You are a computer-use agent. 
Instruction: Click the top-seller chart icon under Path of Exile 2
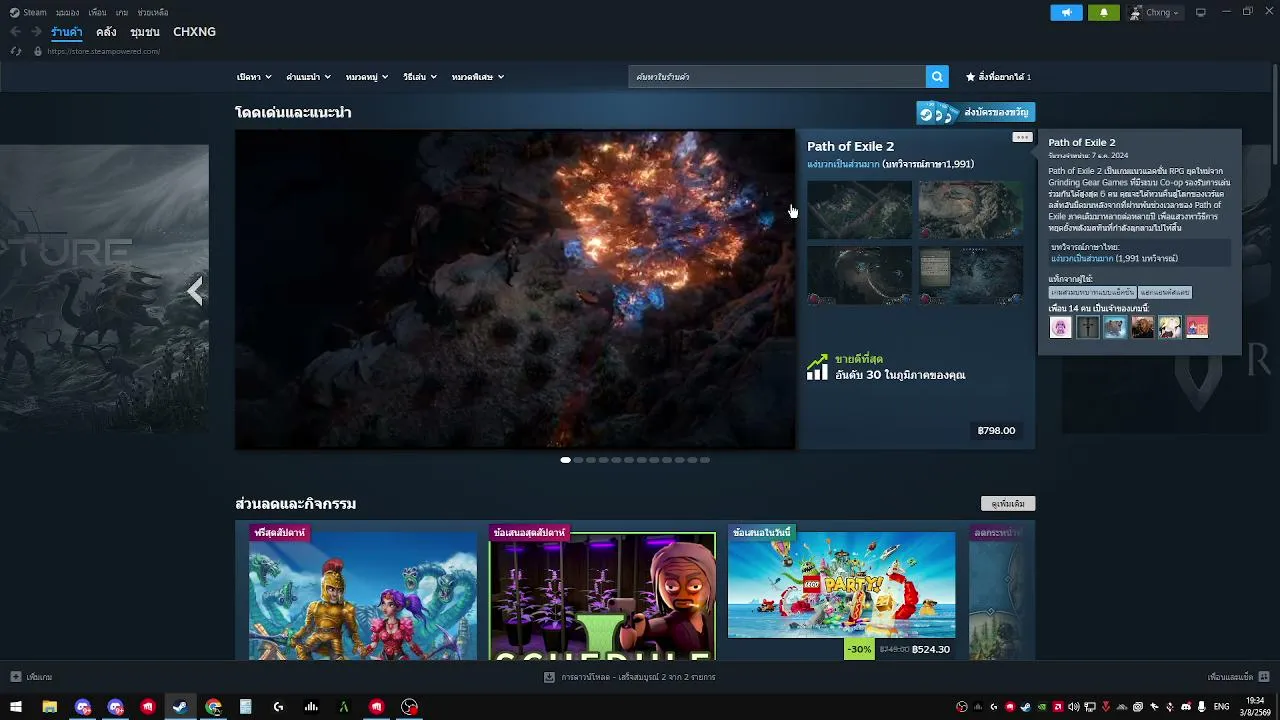click(x=817, y=367)
